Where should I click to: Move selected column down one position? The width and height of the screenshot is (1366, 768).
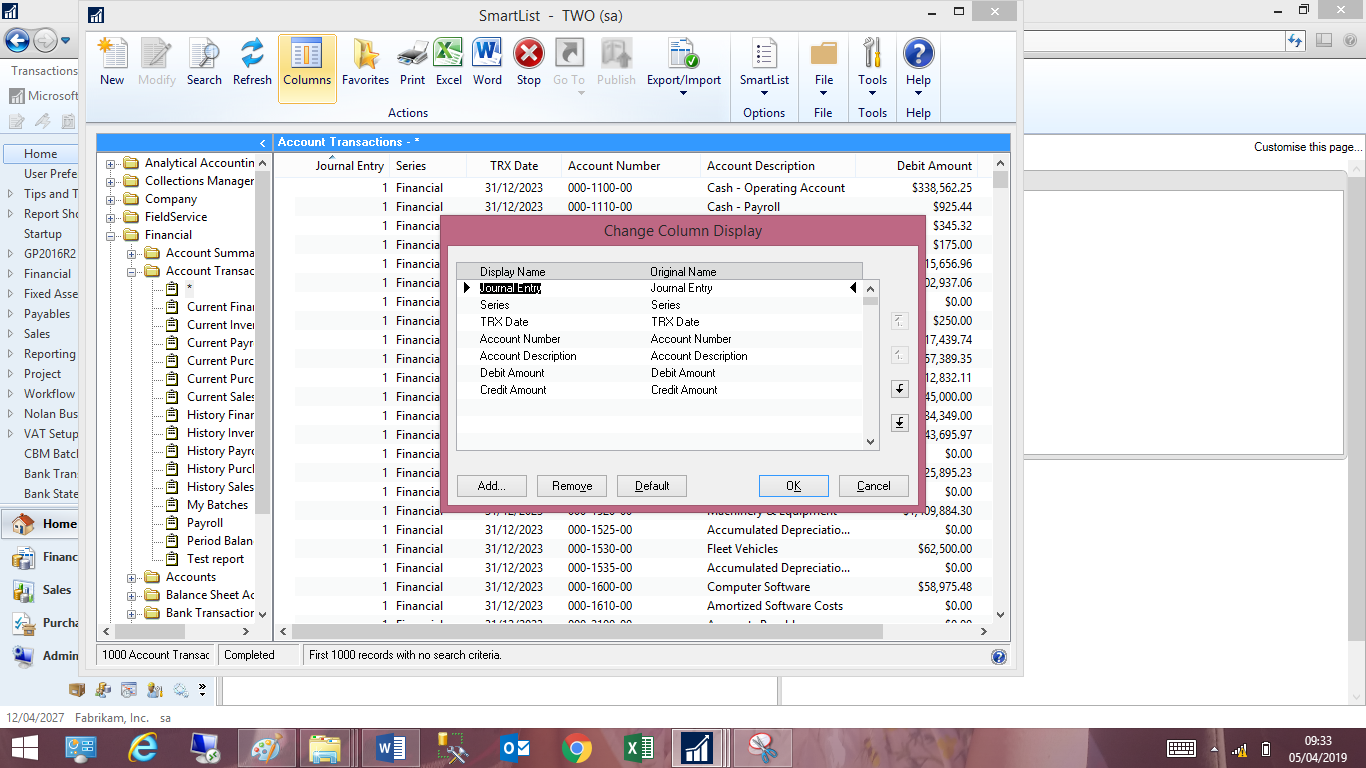[x=900, y=389]
